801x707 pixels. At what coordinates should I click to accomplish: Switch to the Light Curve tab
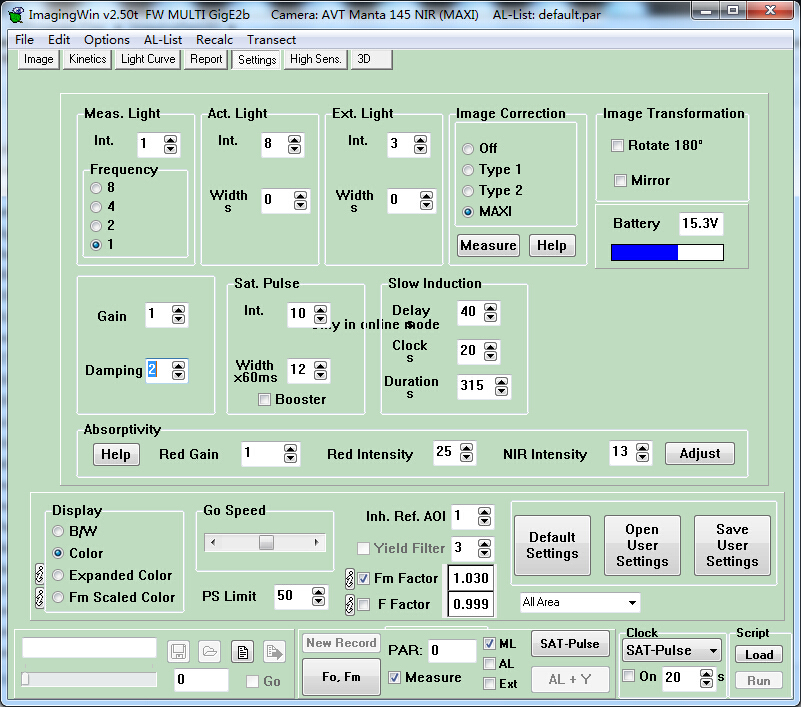pos(148,60)
